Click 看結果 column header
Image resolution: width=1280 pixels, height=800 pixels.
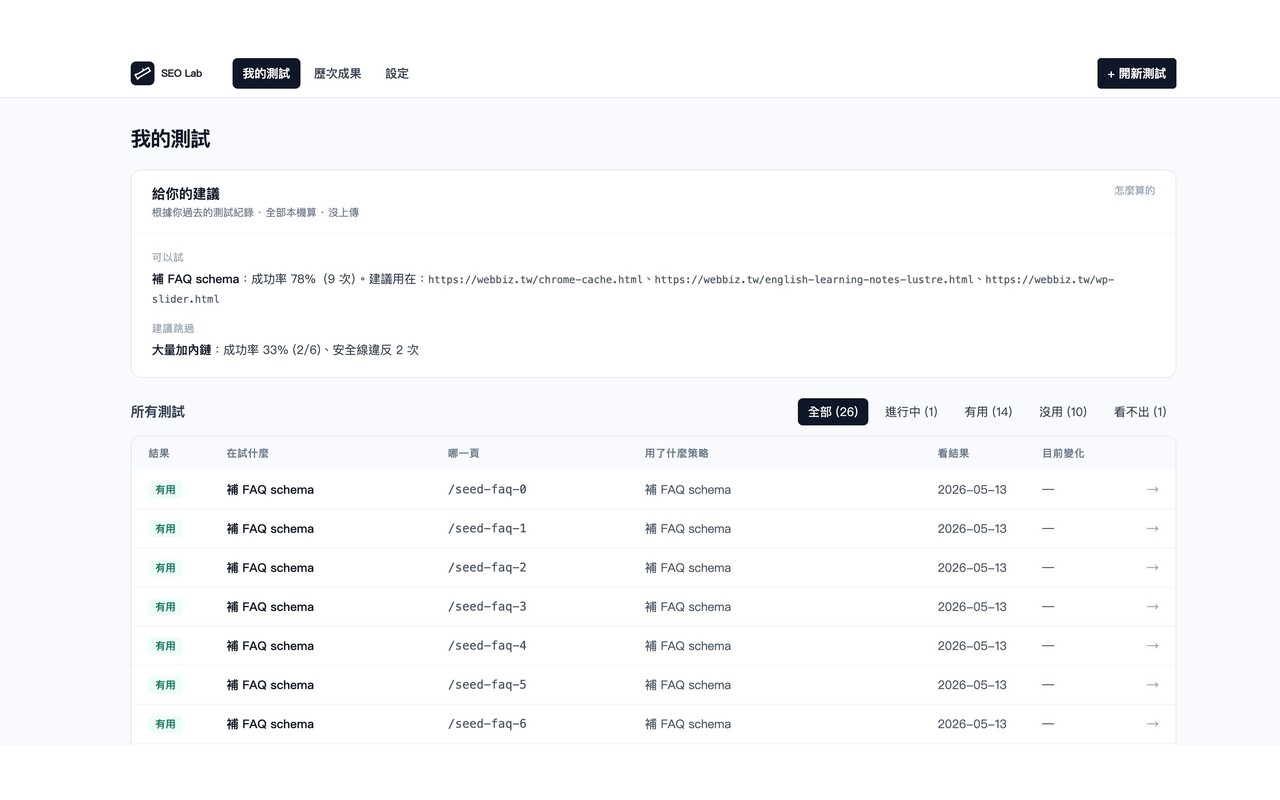(953, 453)
